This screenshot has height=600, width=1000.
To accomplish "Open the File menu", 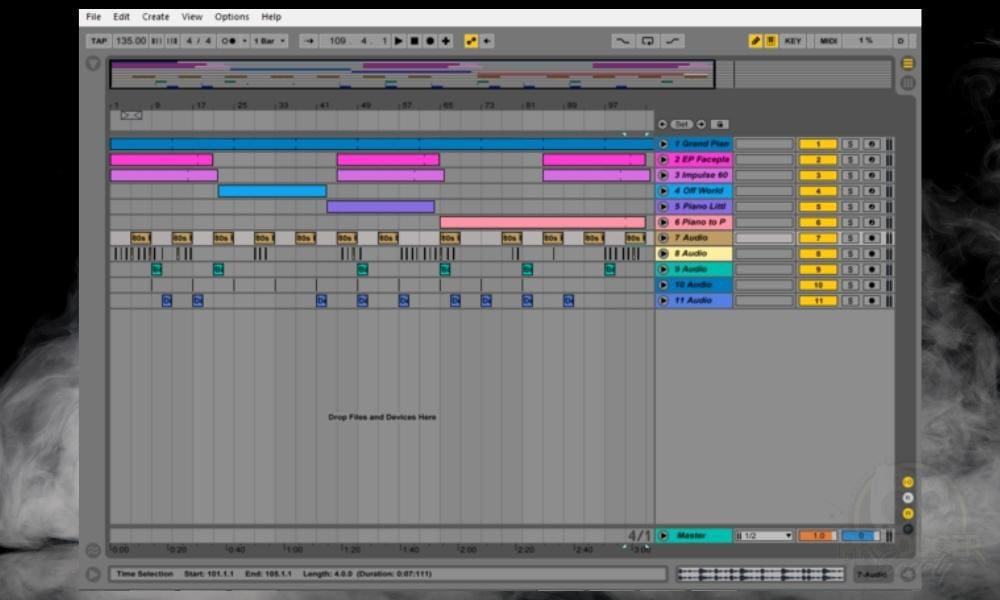I will click(x=93, y=17).
